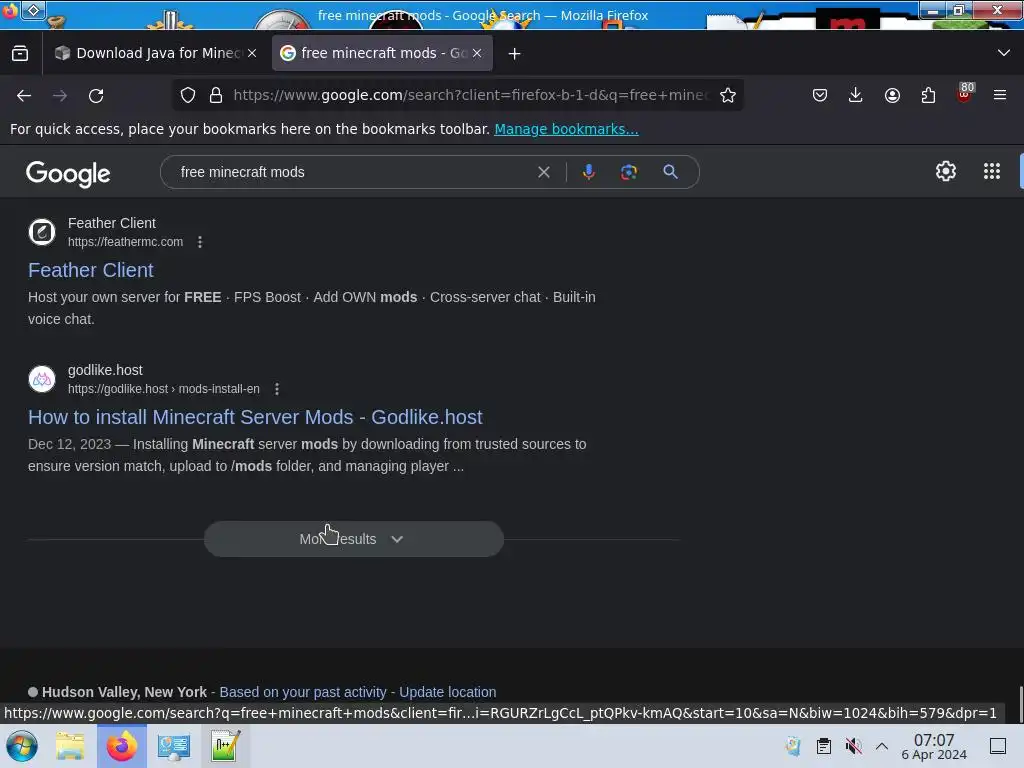List all tabs dropdown arrow

click(1004, 53)
